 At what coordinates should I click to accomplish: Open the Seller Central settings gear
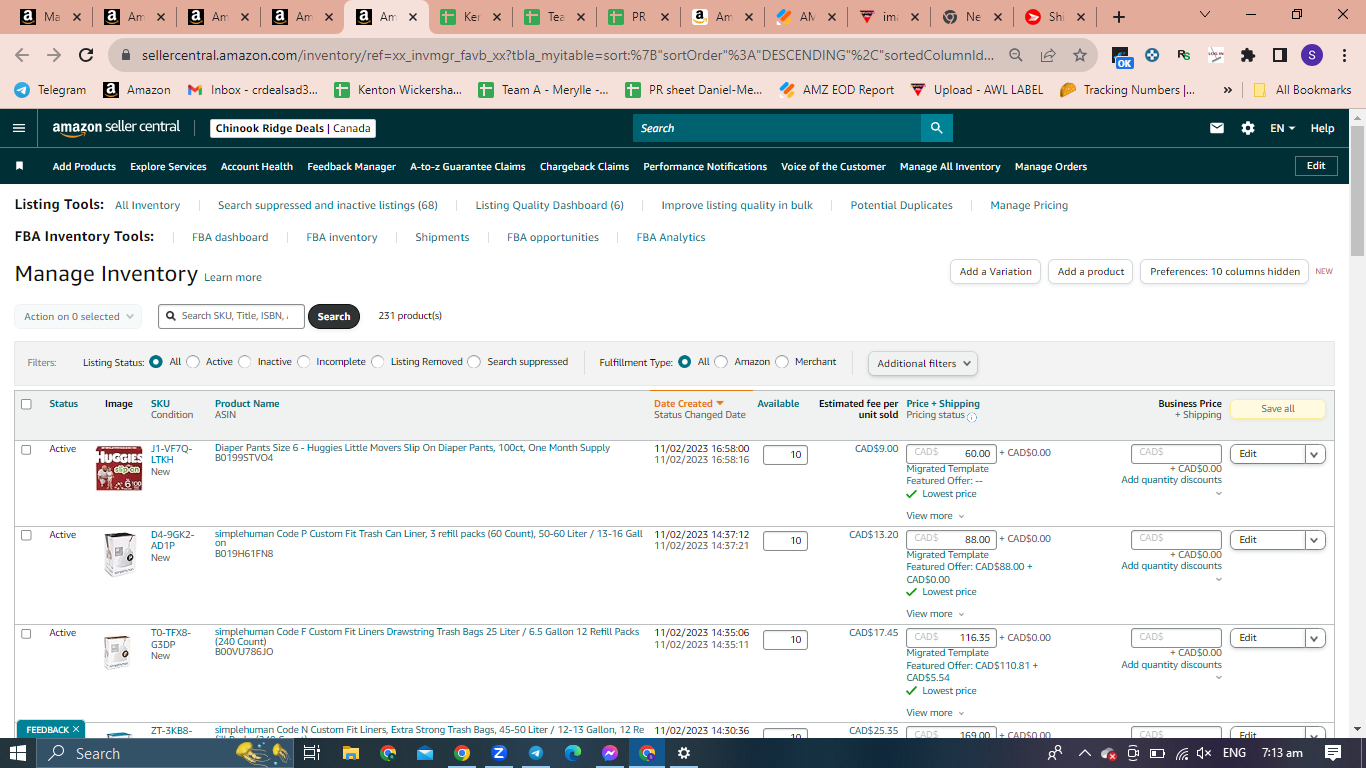point(1248,128)
